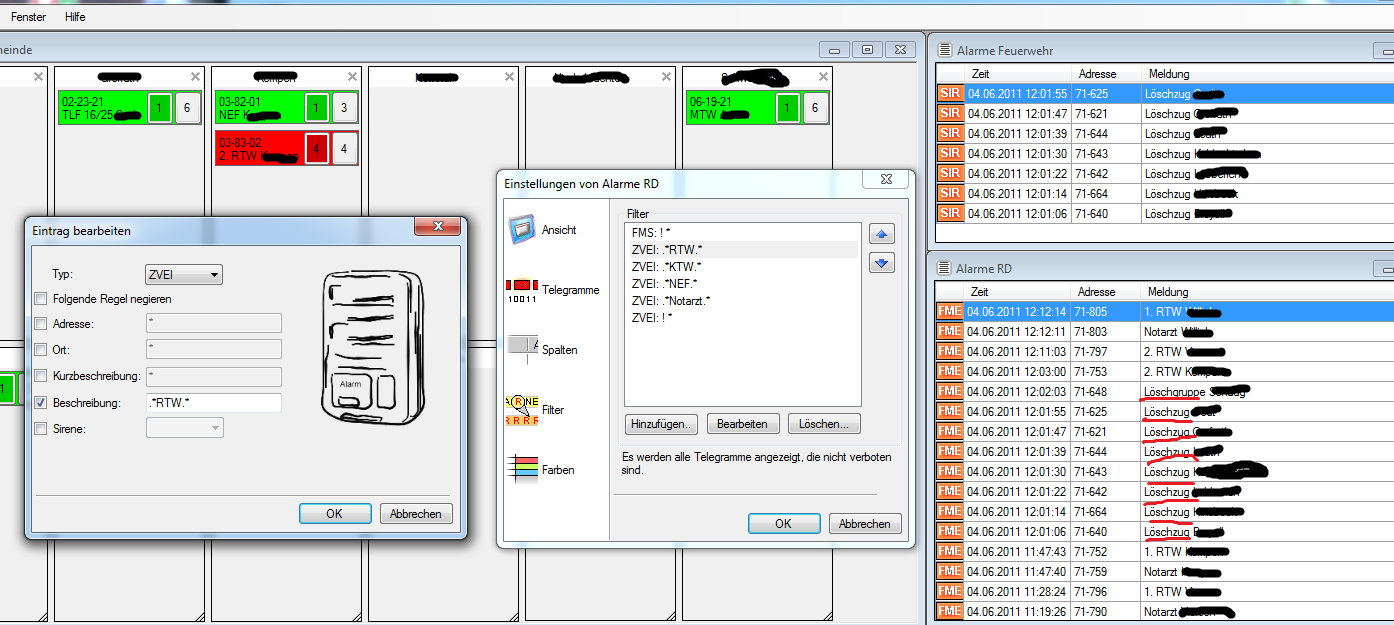
Task: Click the SIR icon of first fire alarm
Action: [x=950, y=93]
